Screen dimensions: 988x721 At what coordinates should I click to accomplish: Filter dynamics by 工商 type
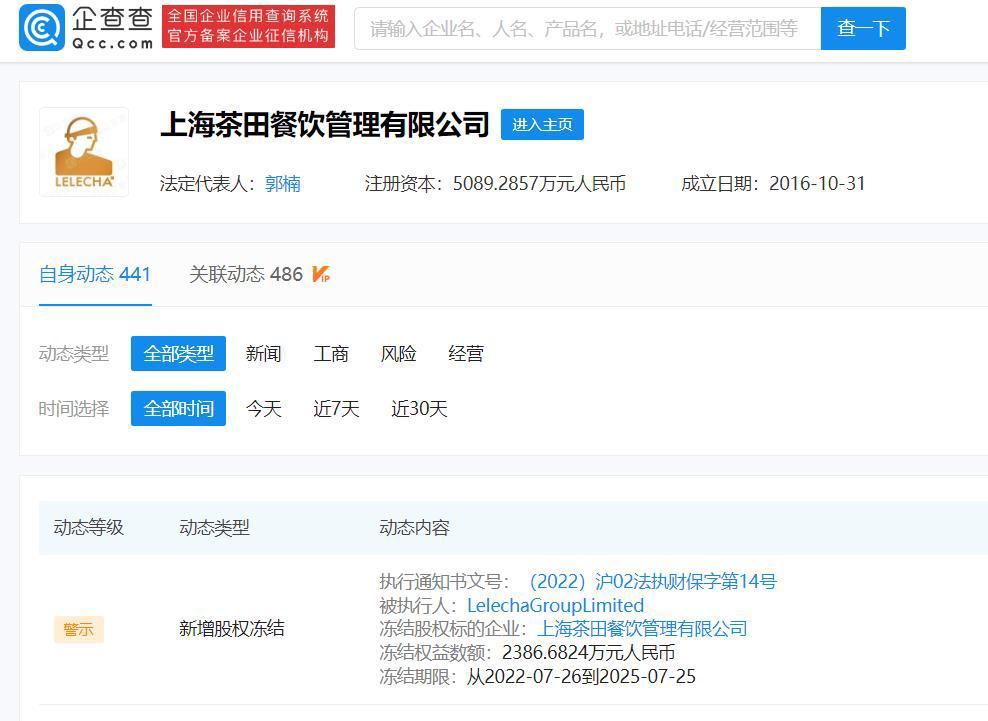pyautogui.click(x=331, y=354)
